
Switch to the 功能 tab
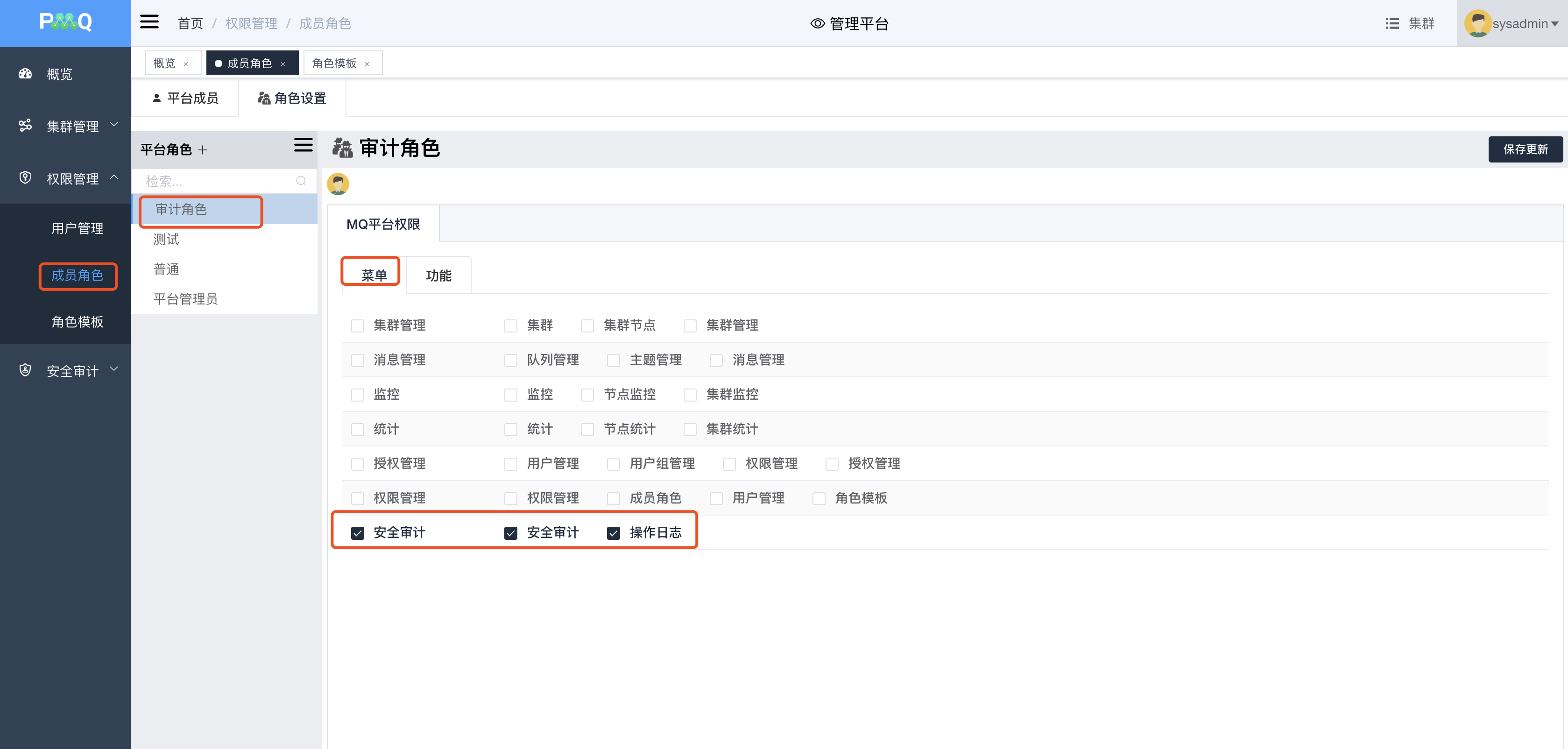pos(438,275)
